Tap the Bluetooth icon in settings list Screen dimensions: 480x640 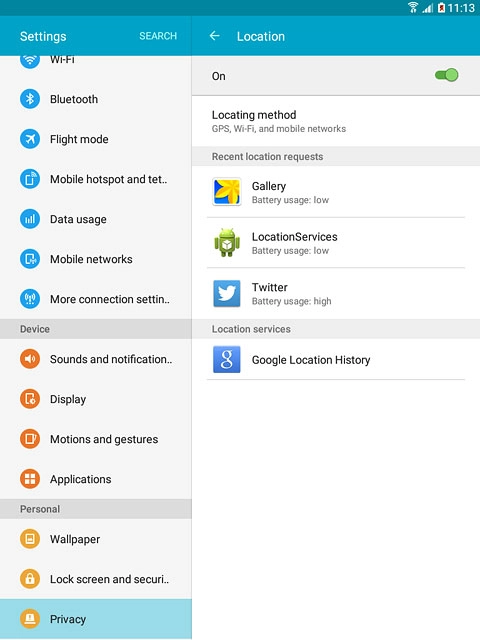pos(30,99)
